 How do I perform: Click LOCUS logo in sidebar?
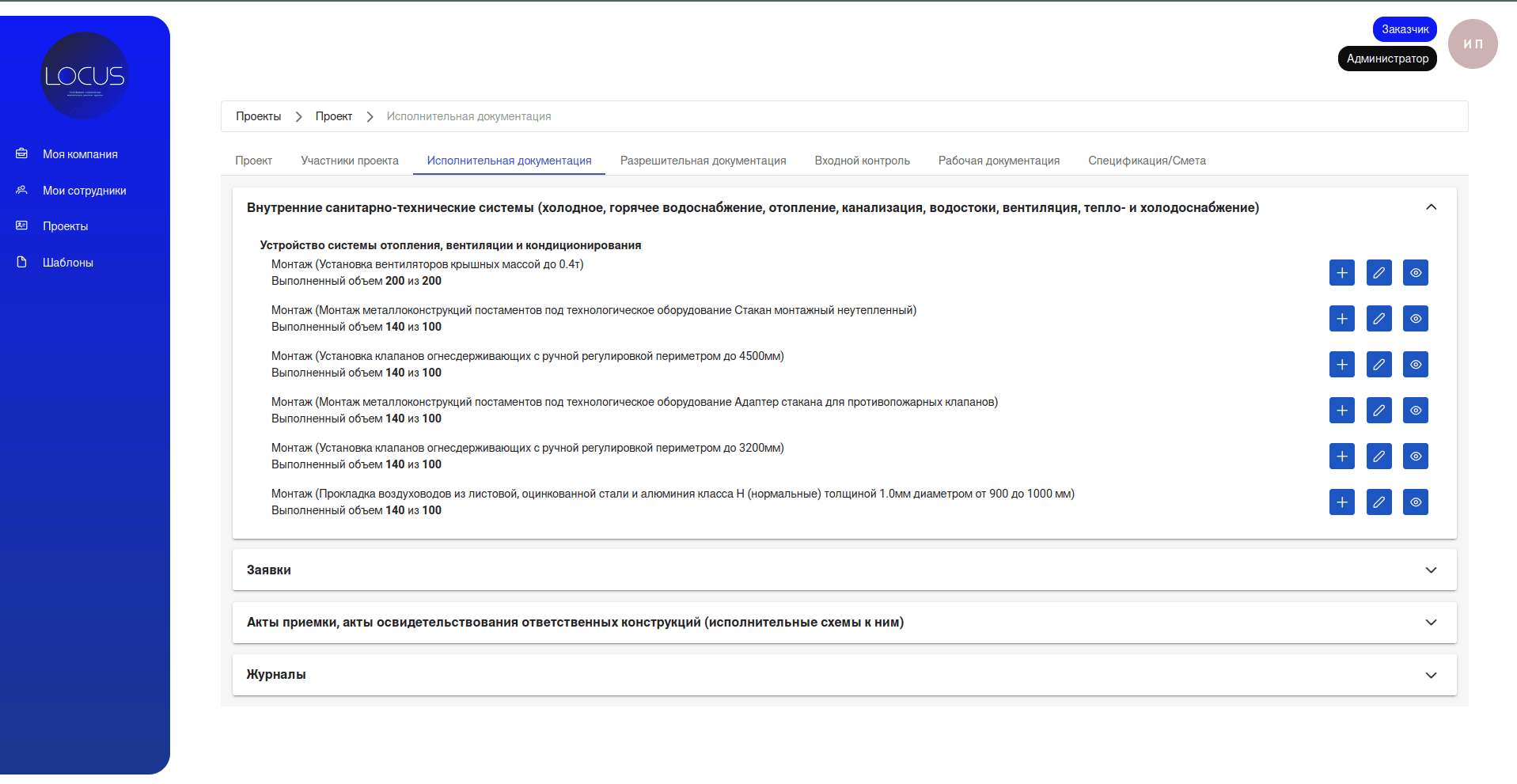[85, 76]
